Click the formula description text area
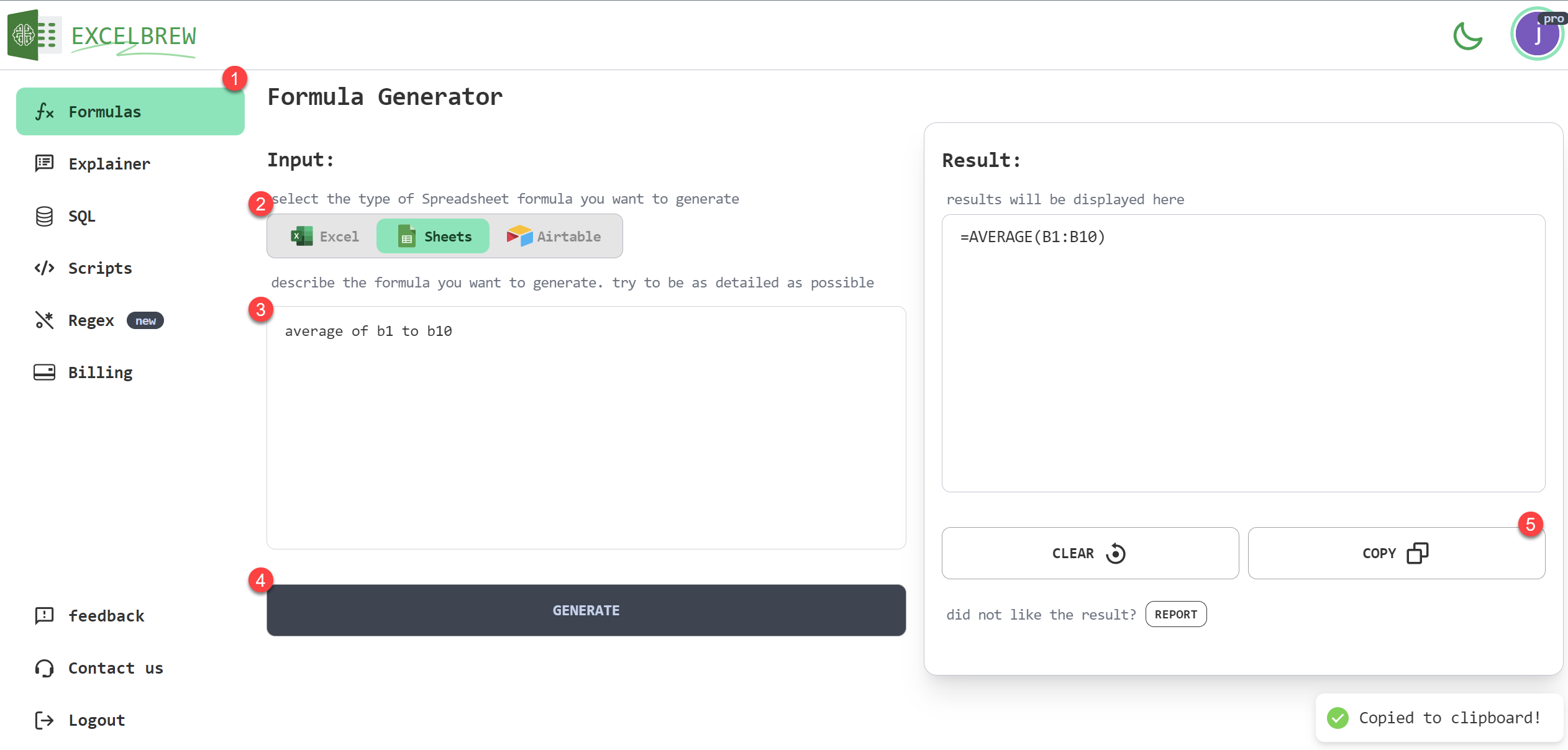 click(586, 427)
